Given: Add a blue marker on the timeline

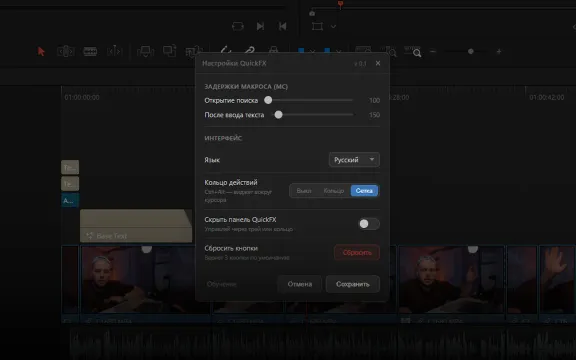Looking at the screenshot, I should click(x=327, y=51).
